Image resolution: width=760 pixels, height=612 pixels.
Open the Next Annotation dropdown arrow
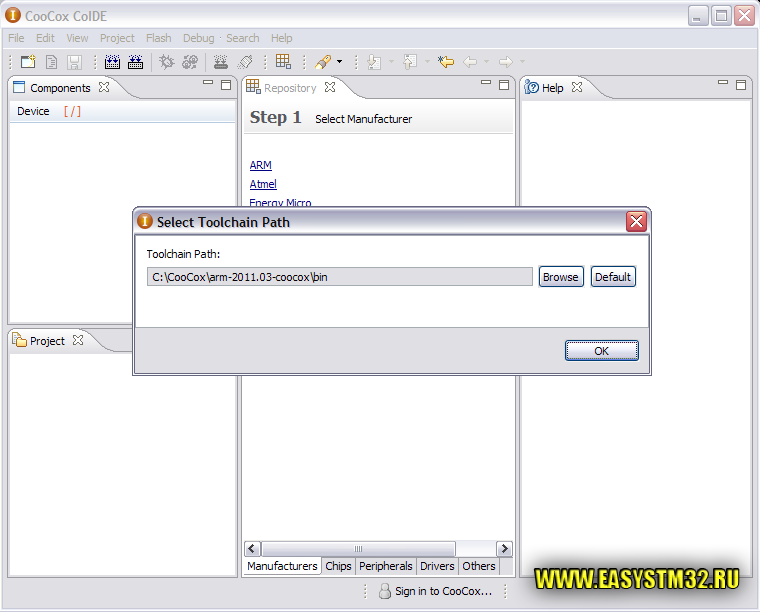[392, 62]
